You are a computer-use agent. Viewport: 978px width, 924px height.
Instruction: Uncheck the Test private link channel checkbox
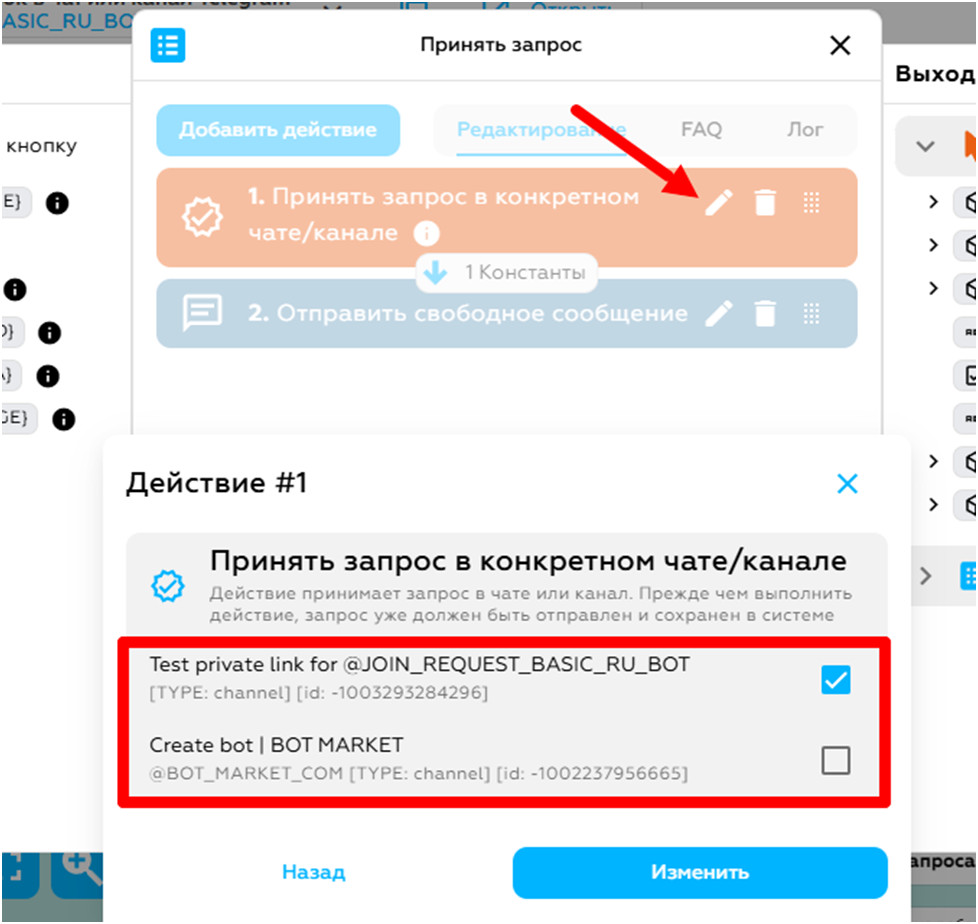point(836,679)
